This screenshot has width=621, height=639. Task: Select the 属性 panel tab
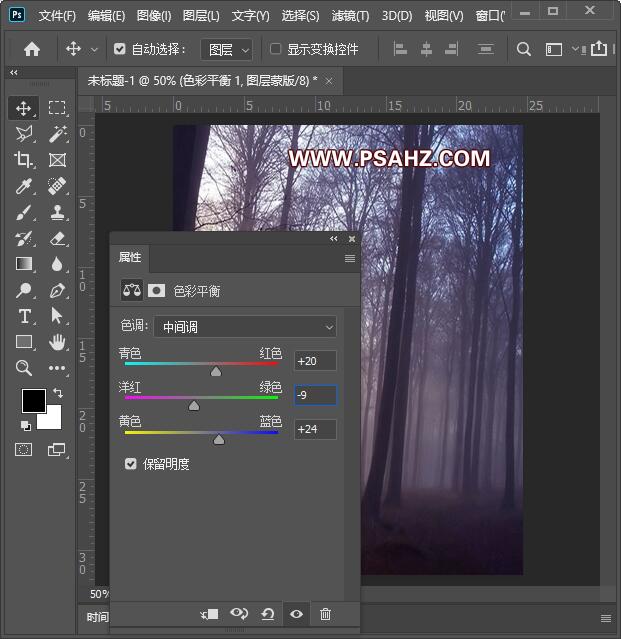pos(130,257)
